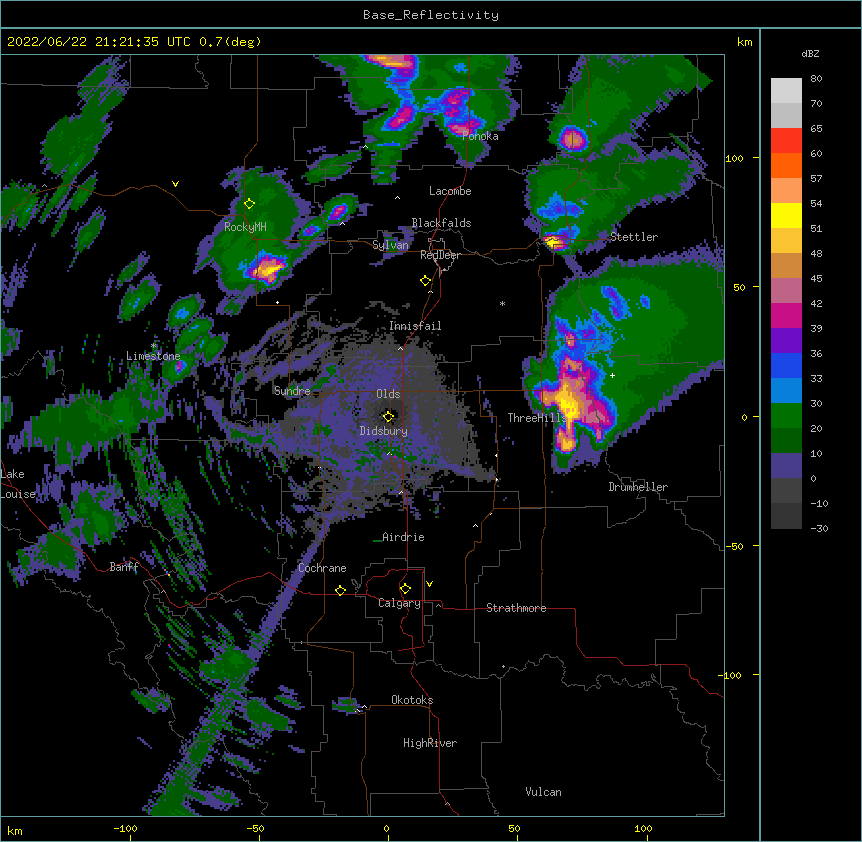Click the Stettler city label

[x=634, y=237]
